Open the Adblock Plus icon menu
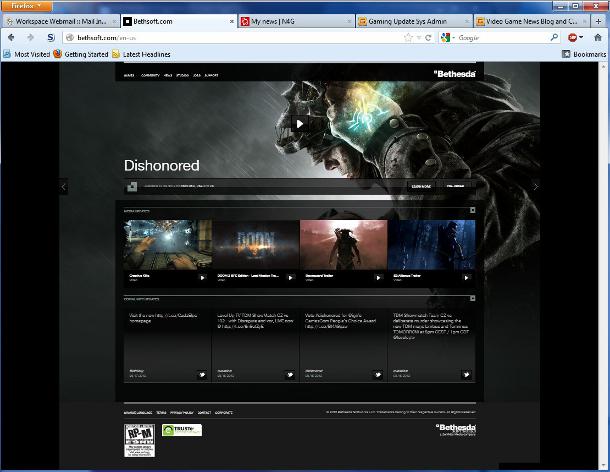 (575, 38)
